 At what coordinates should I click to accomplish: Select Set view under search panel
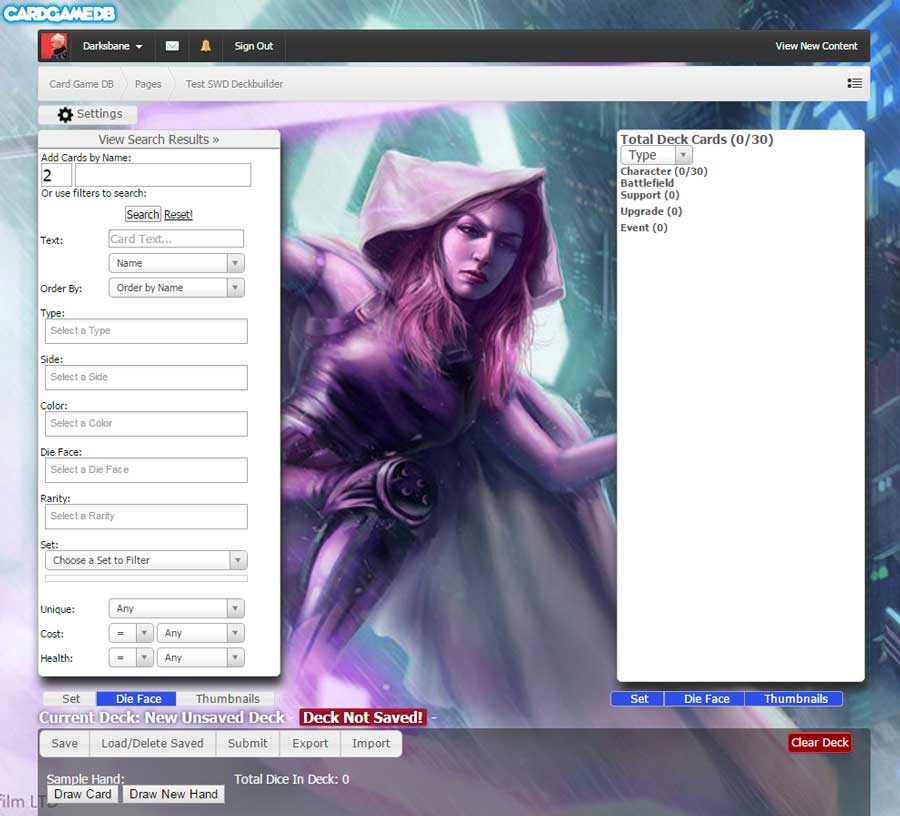[71, 699]
